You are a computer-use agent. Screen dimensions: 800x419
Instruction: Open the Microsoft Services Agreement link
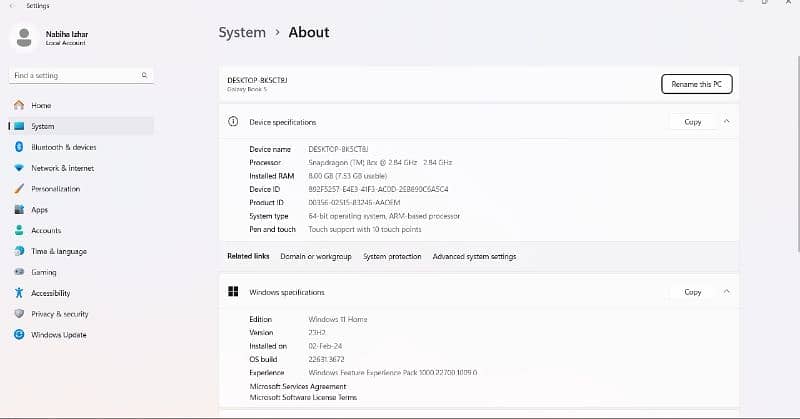tap(298, 386)
